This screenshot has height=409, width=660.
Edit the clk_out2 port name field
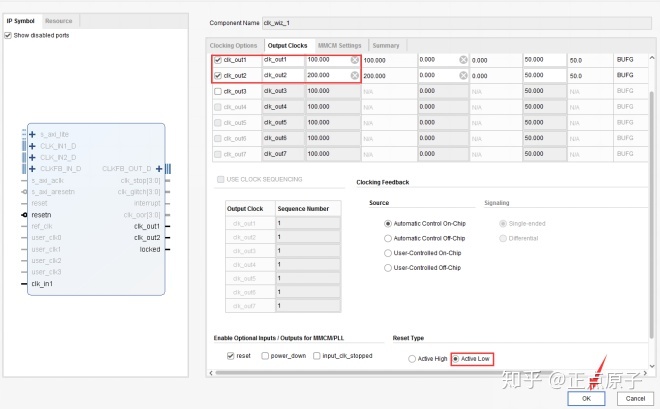click(283, 75)
